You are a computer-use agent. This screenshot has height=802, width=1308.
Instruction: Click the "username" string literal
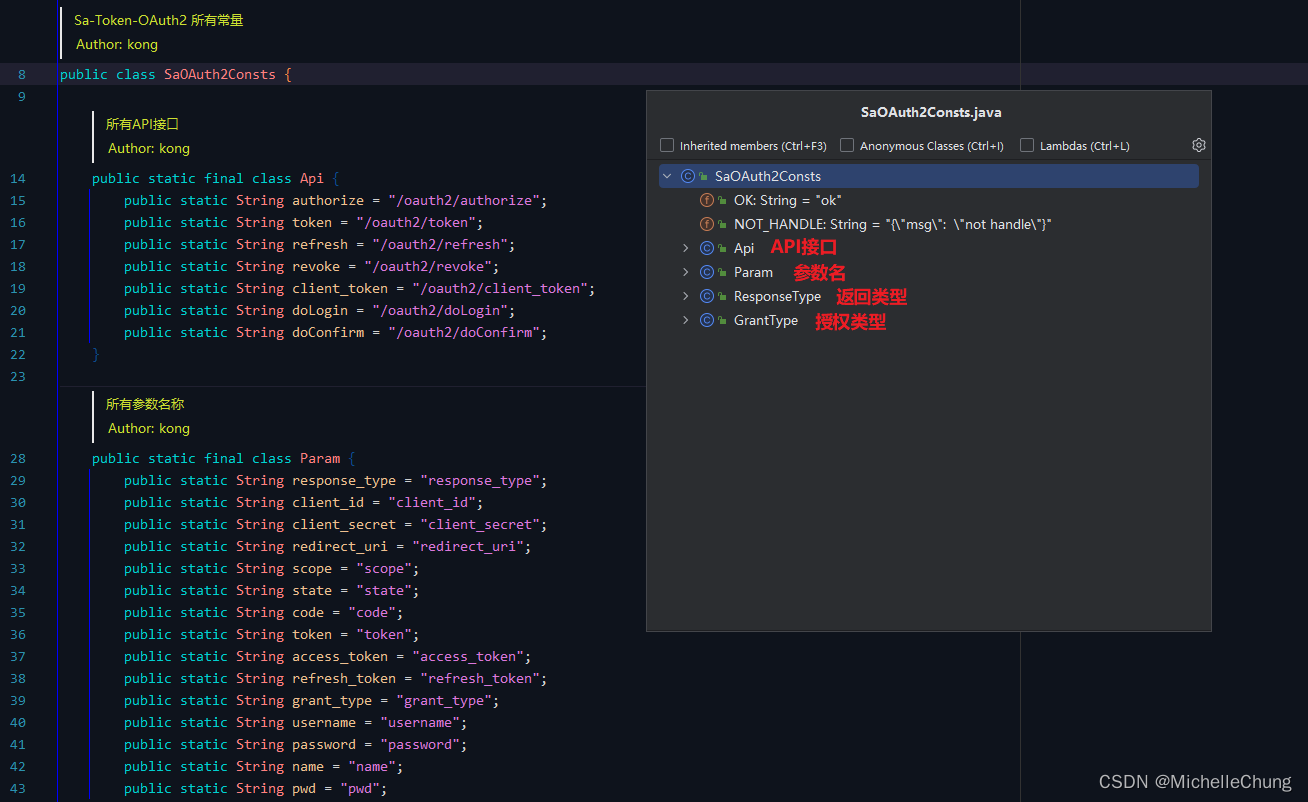420,722
